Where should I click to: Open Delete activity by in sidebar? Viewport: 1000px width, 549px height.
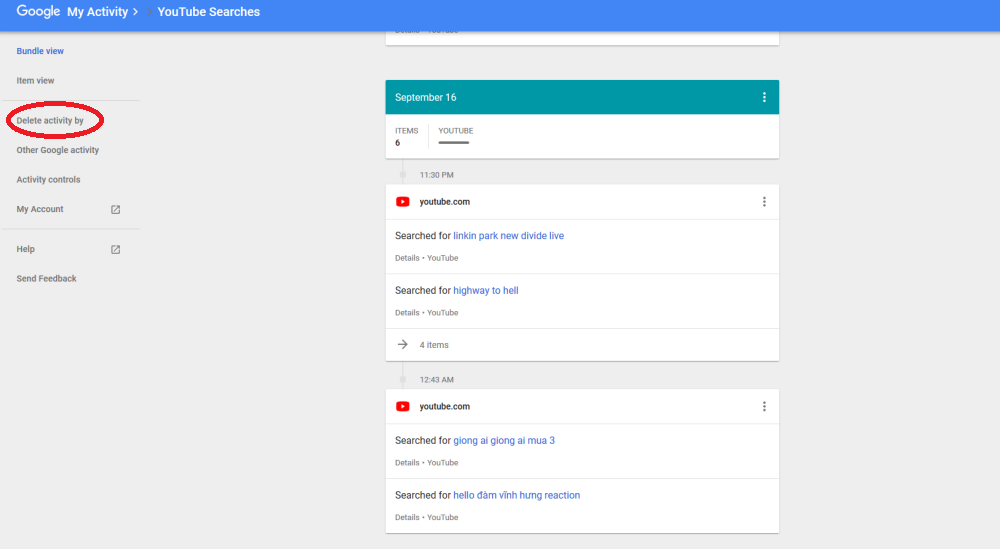click(x=50, y=121)
